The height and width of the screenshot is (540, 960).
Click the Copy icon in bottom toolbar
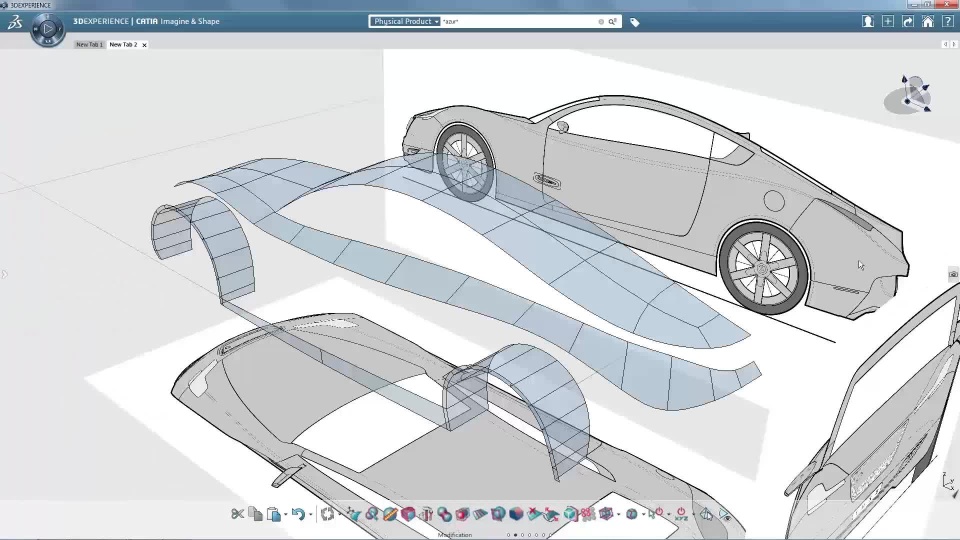pos(256,514)
